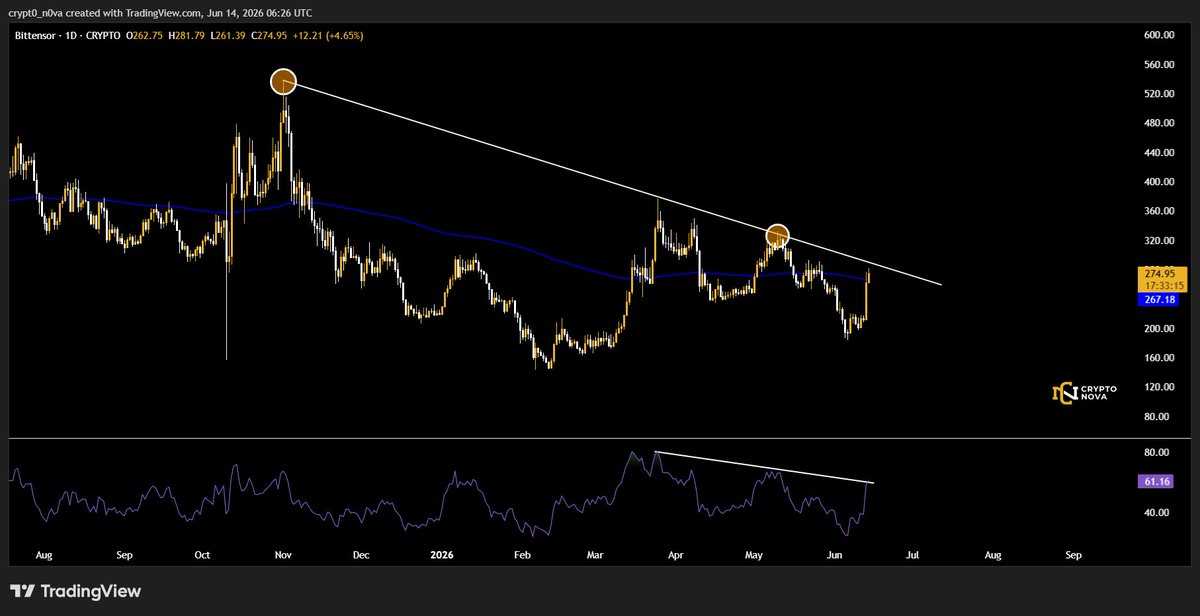The width and height of the screenshot is (1200, 616).
Task: Click the 120.00 price axis label
Action: click(1158, 387)
